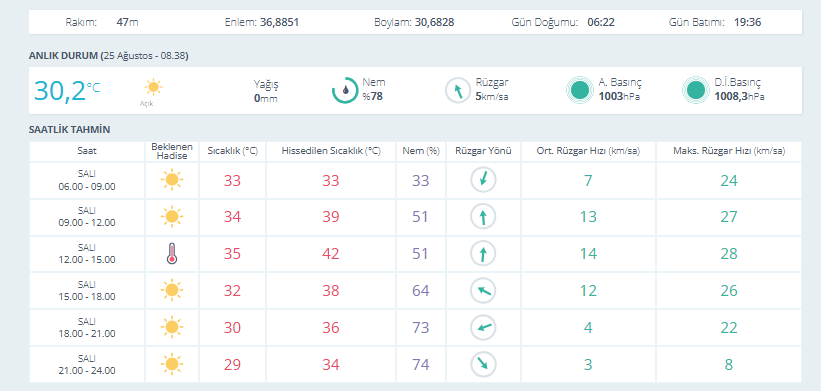The image size is (821, 391).
Task: Click the sunny icon for 21.00 - 24.00
Action: (x=172, y=364)
